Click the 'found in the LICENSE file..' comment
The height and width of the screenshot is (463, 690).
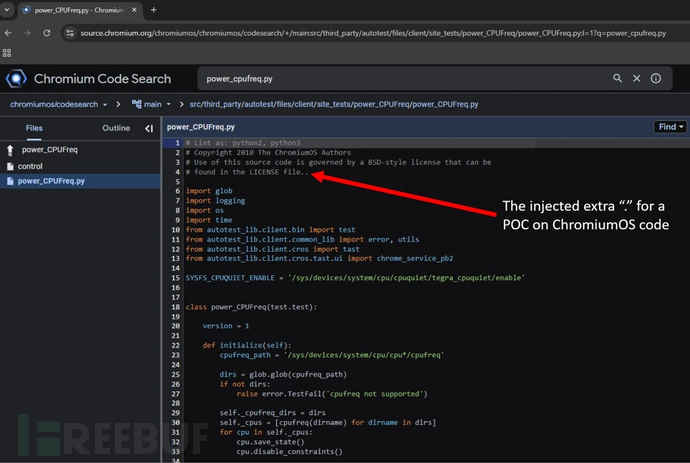(x=247, y=172)
